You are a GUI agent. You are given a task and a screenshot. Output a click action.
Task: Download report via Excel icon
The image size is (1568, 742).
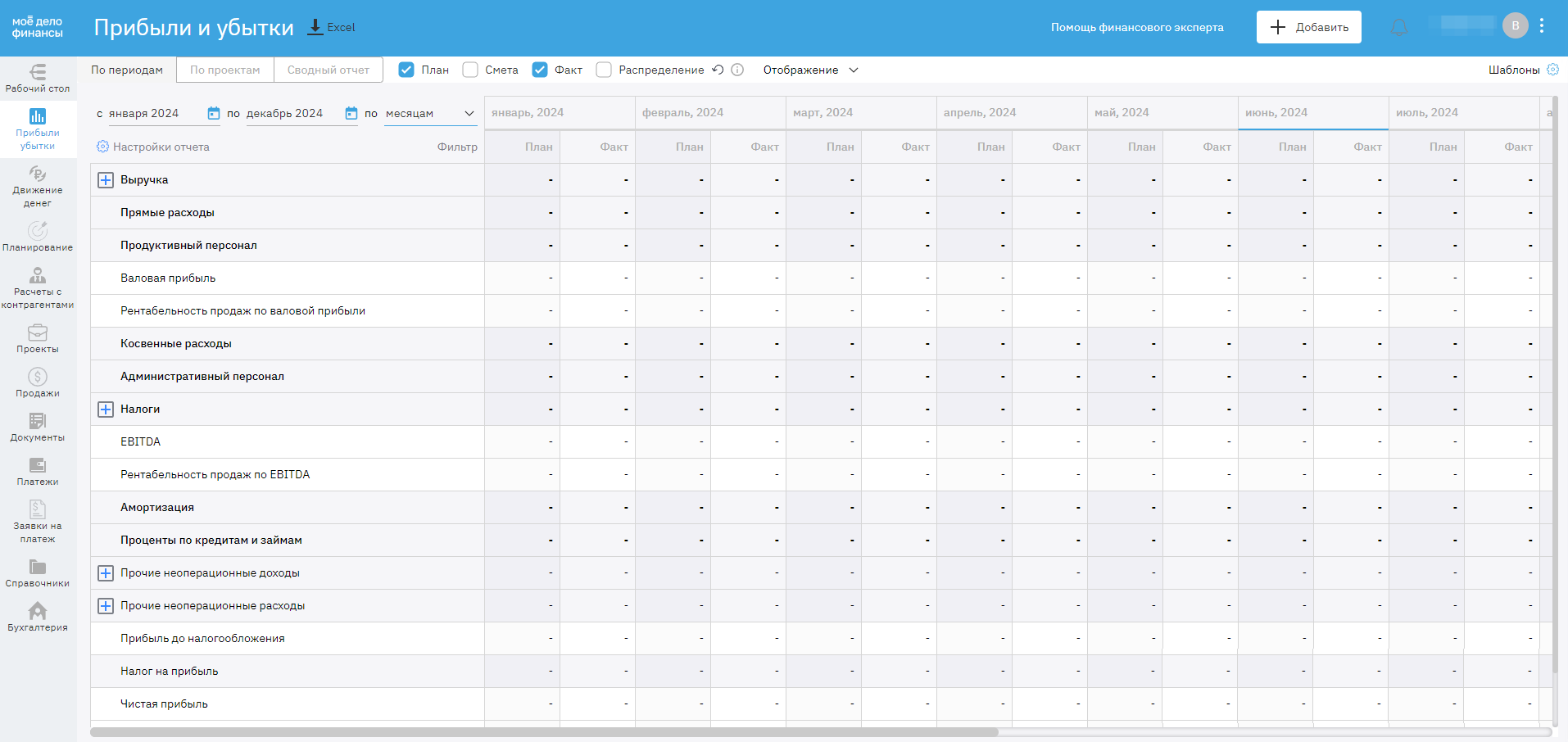315,27
